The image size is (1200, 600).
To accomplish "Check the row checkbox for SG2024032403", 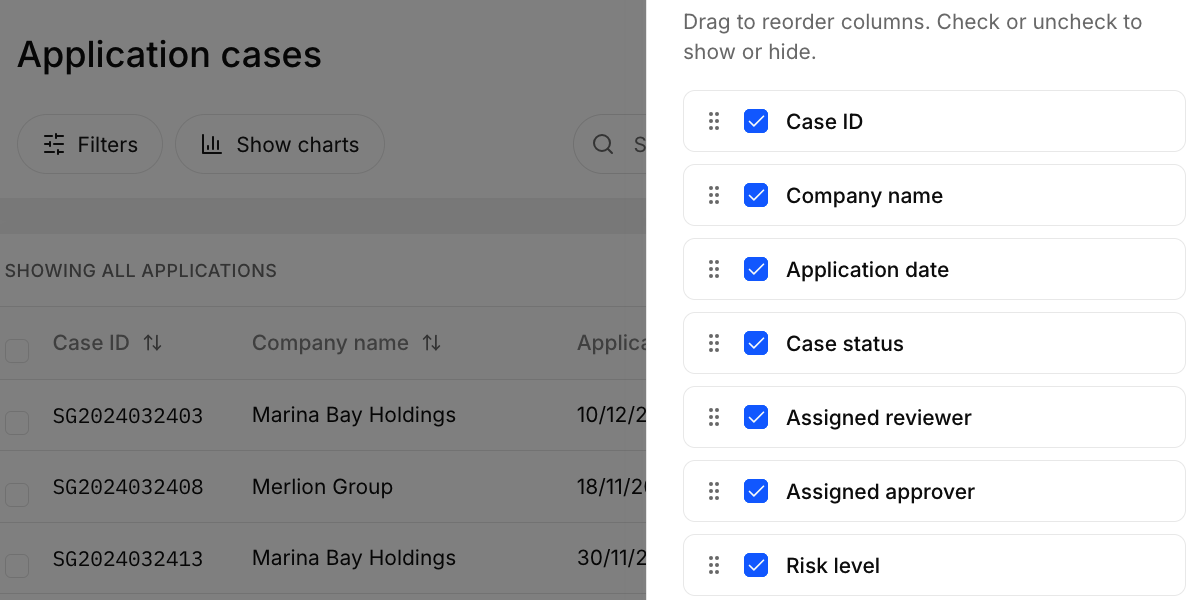I will 17,423.
